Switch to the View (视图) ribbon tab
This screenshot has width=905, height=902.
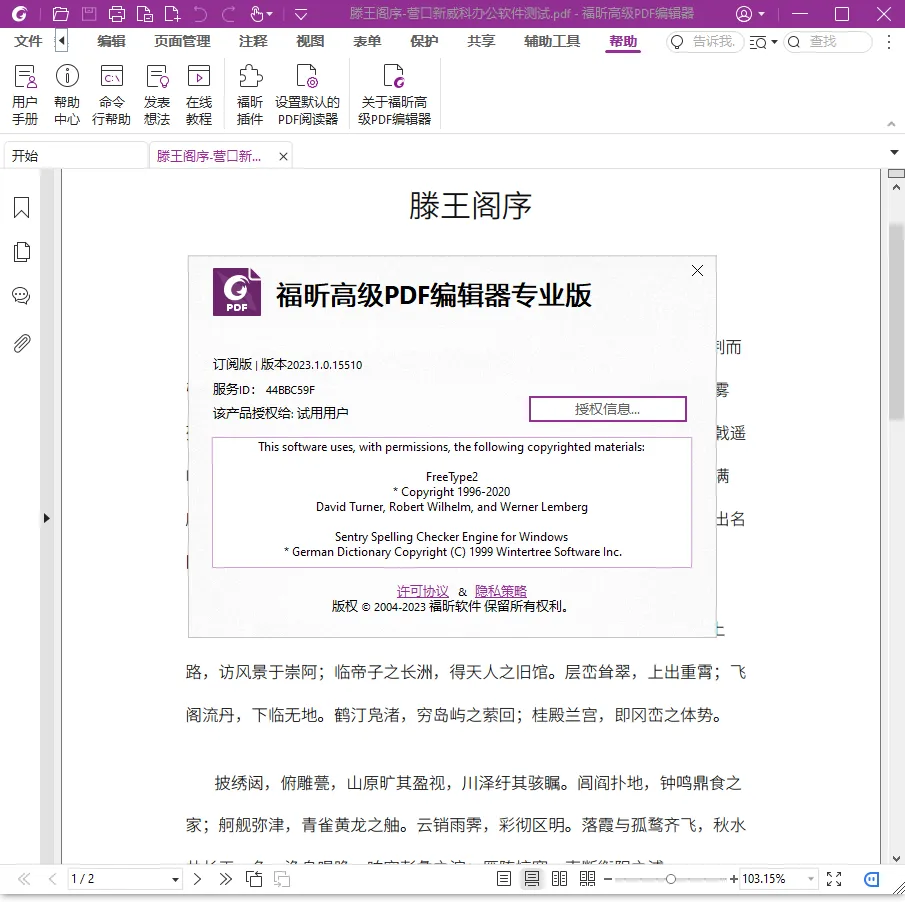tap(310, 41)
